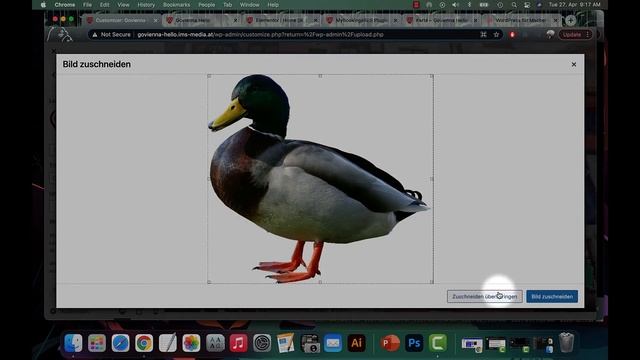640x360 pixels.
Task: Open the Edit menu
Action: (104, 5)
